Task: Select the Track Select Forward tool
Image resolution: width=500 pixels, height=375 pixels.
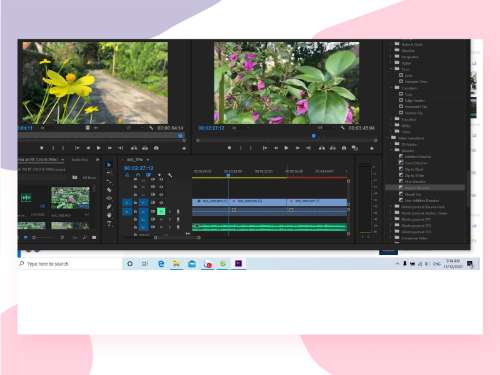Action: coord(109,173)
